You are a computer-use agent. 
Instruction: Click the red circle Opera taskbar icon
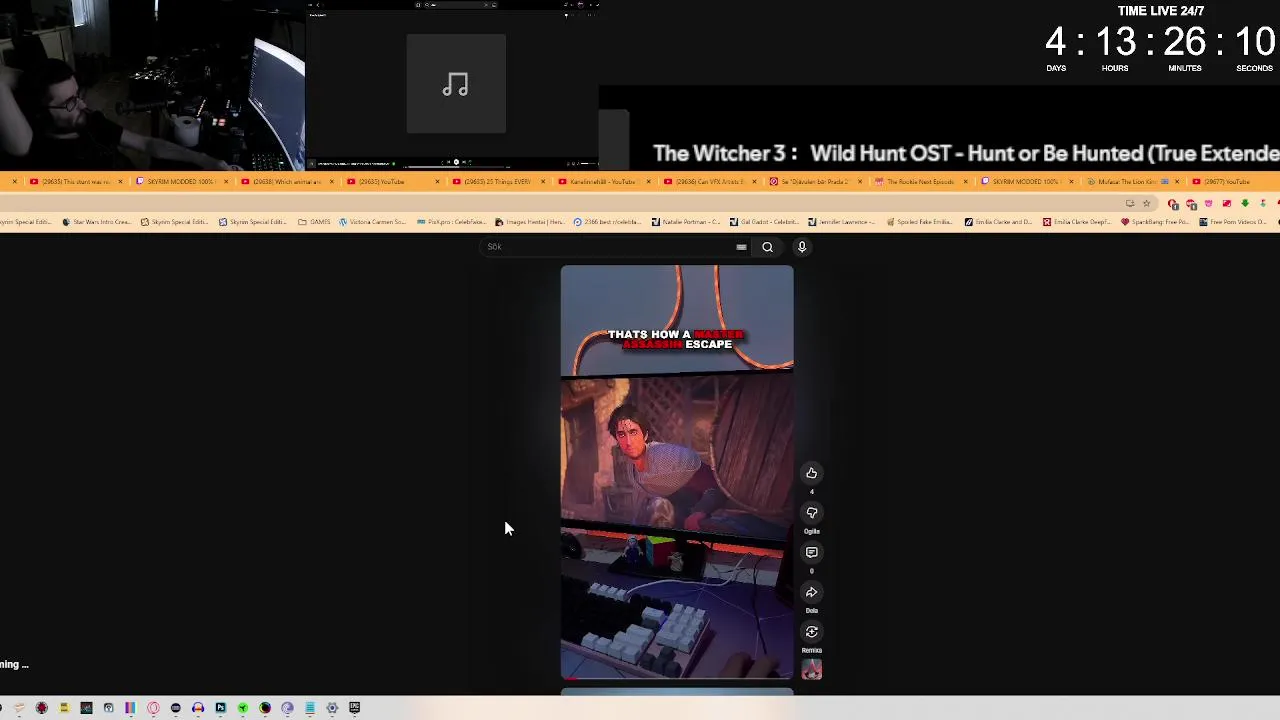pyautogui.click(x=153, y=708)
